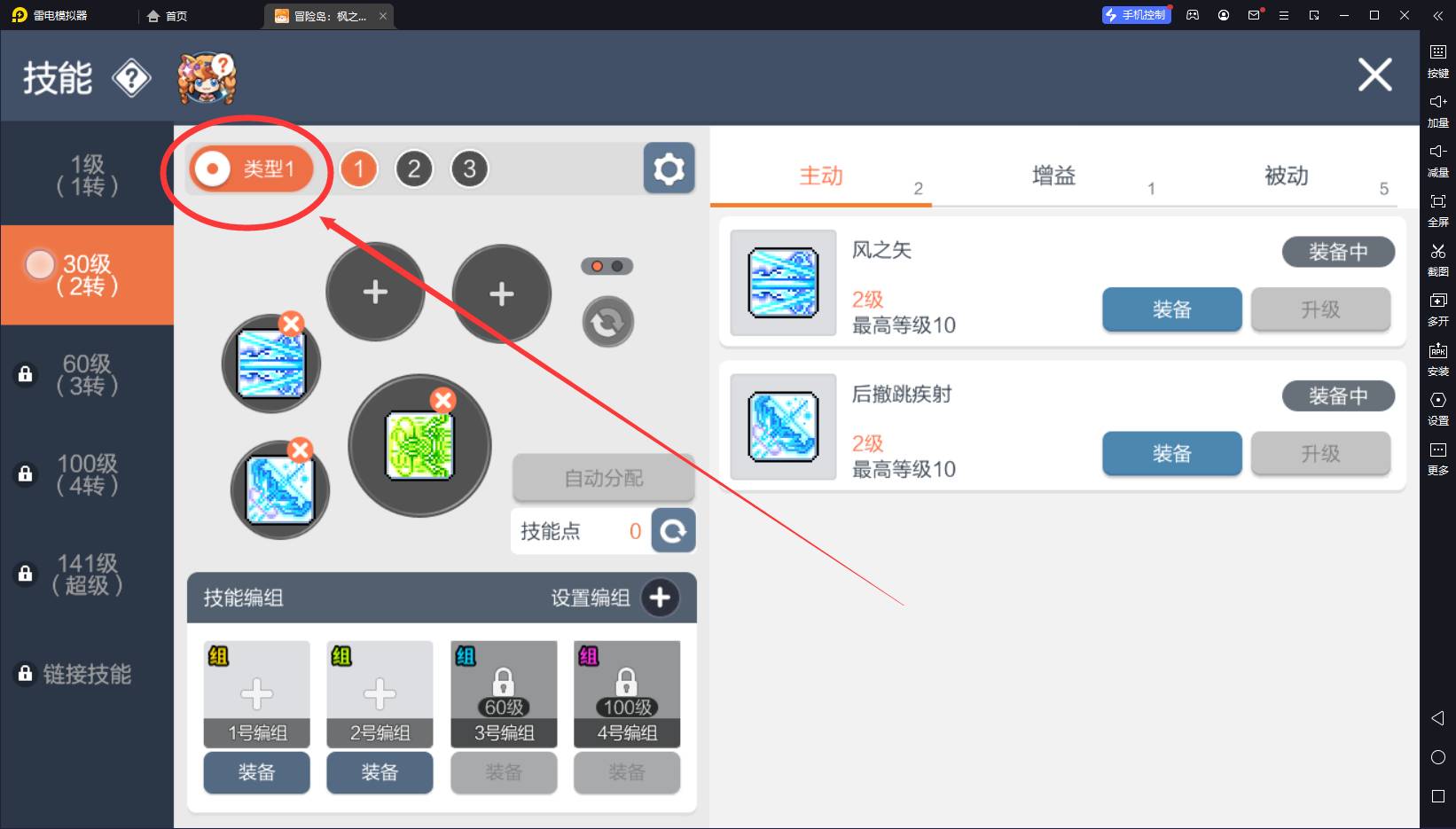Close the 冒险岛 game tab

click(x=383, y=16)
